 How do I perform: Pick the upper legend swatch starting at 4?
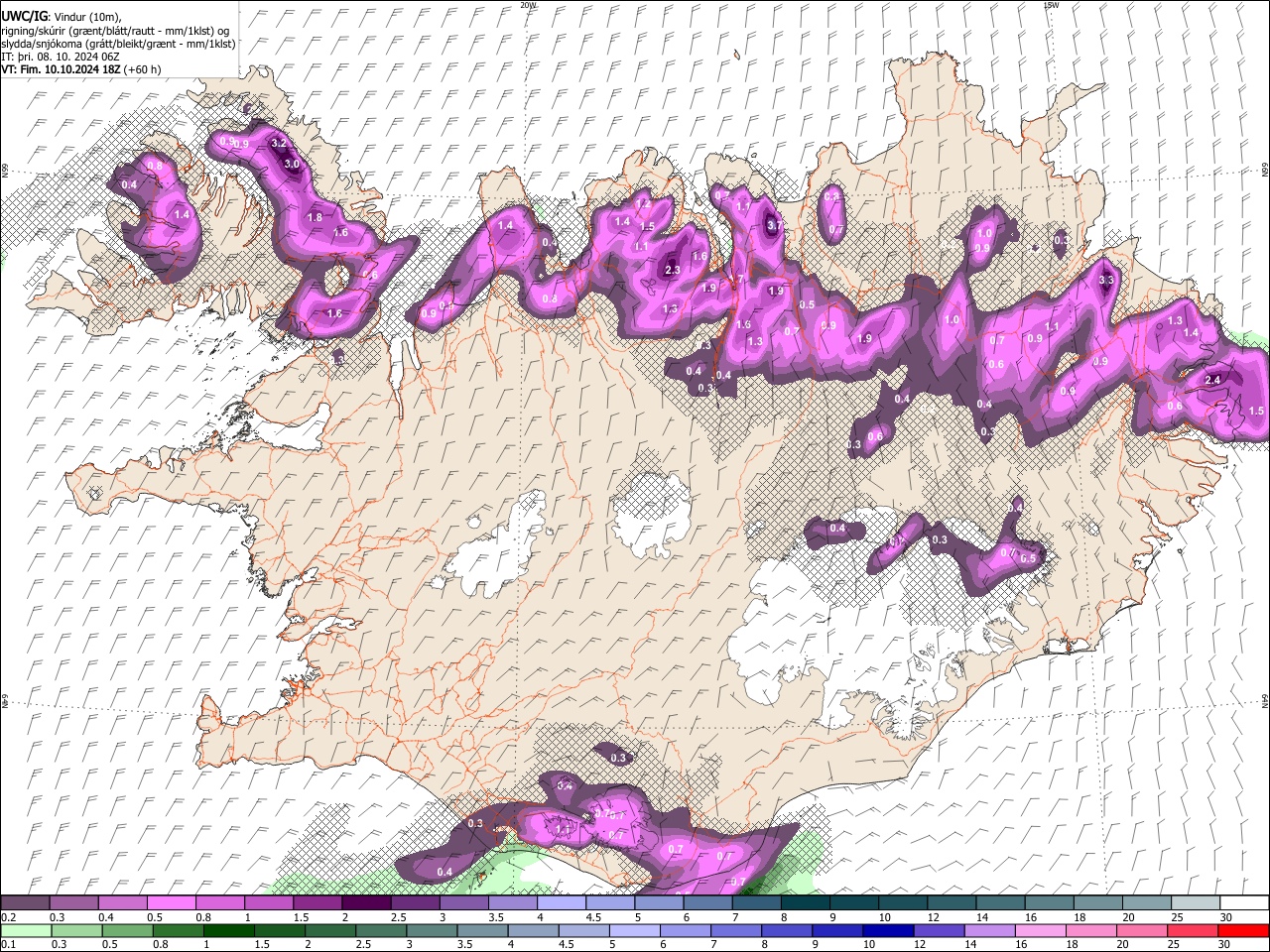[x=563, y=903]
